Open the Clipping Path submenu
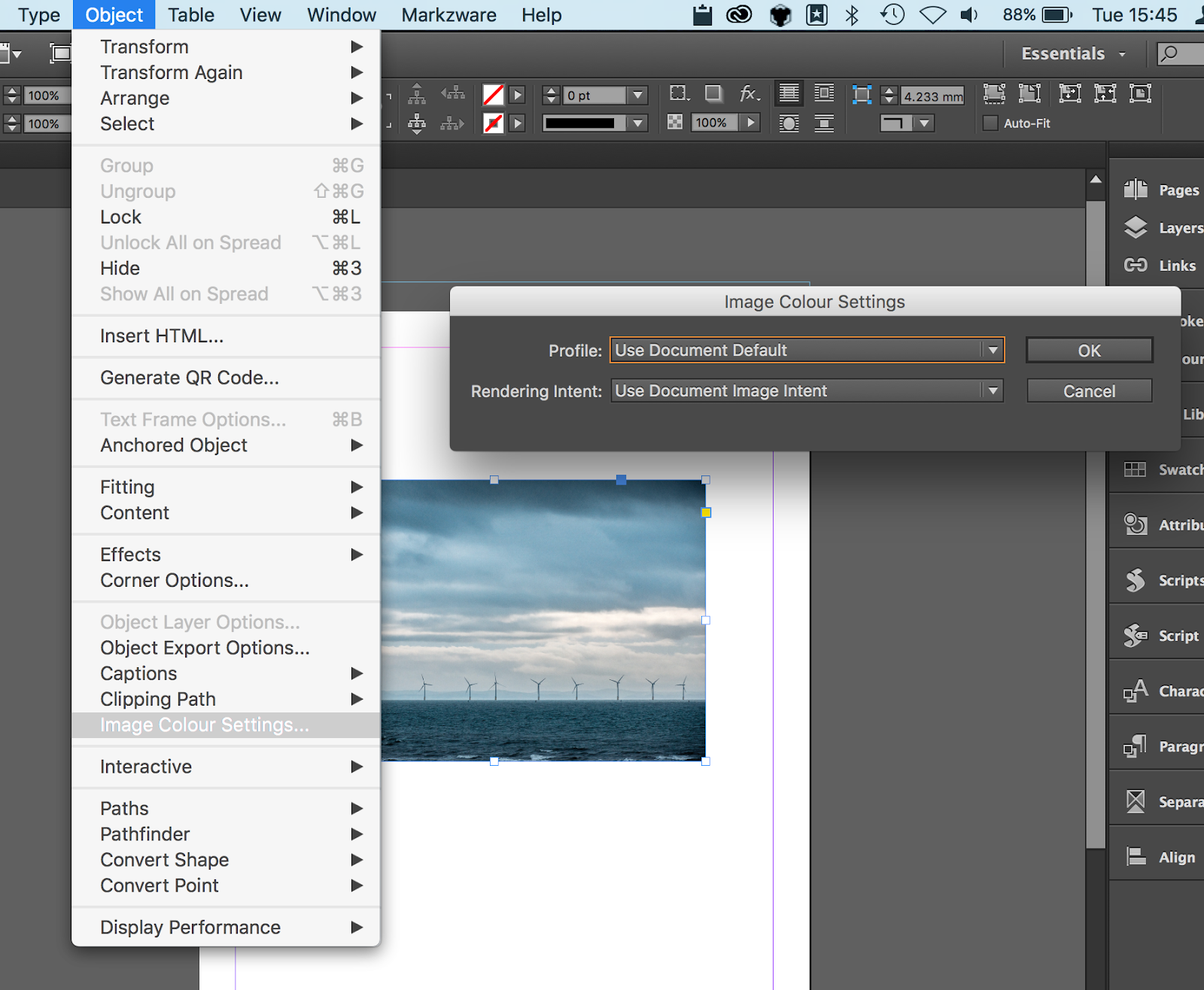This screenshot has height=990, width=1204. 226,699
